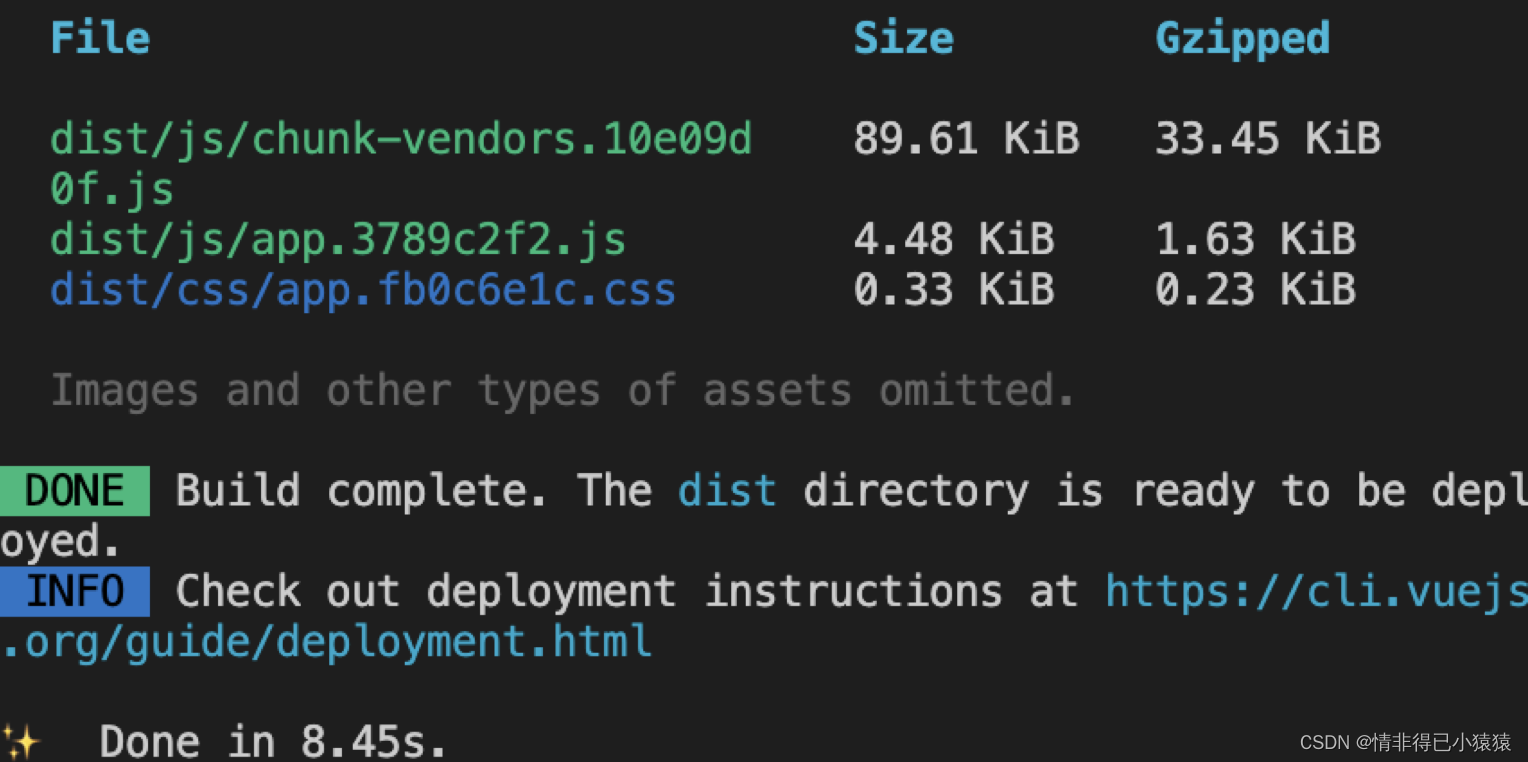Click 'Build complete.' text
This screenshot has height=762, width=1528.
point(362,491)
